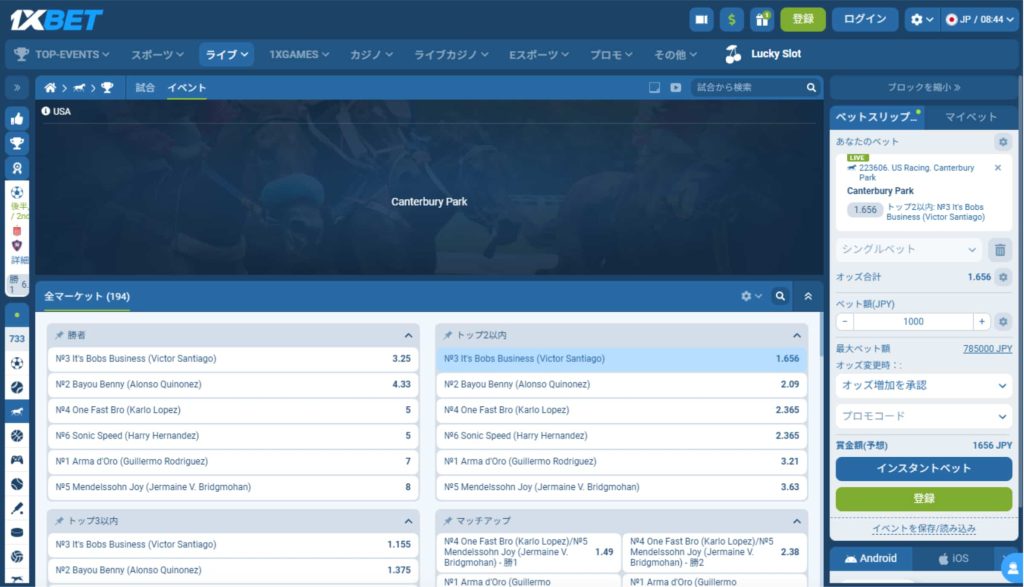Remove Canterbury Park bet from slip

[x=998, y=168]
